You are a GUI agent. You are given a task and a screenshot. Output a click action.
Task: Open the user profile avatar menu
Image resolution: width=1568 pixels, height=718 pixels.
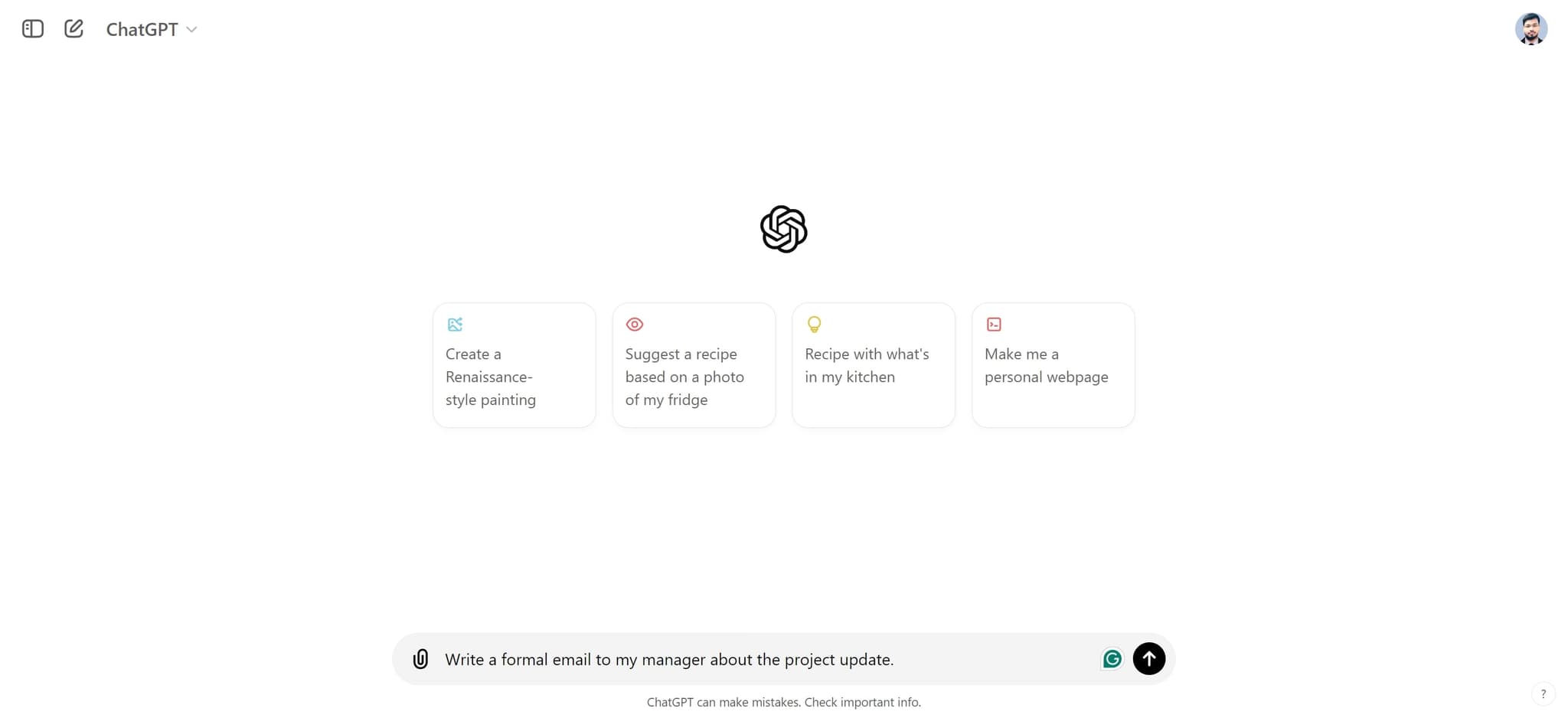pyautogui.click(x=1530, y=29)
